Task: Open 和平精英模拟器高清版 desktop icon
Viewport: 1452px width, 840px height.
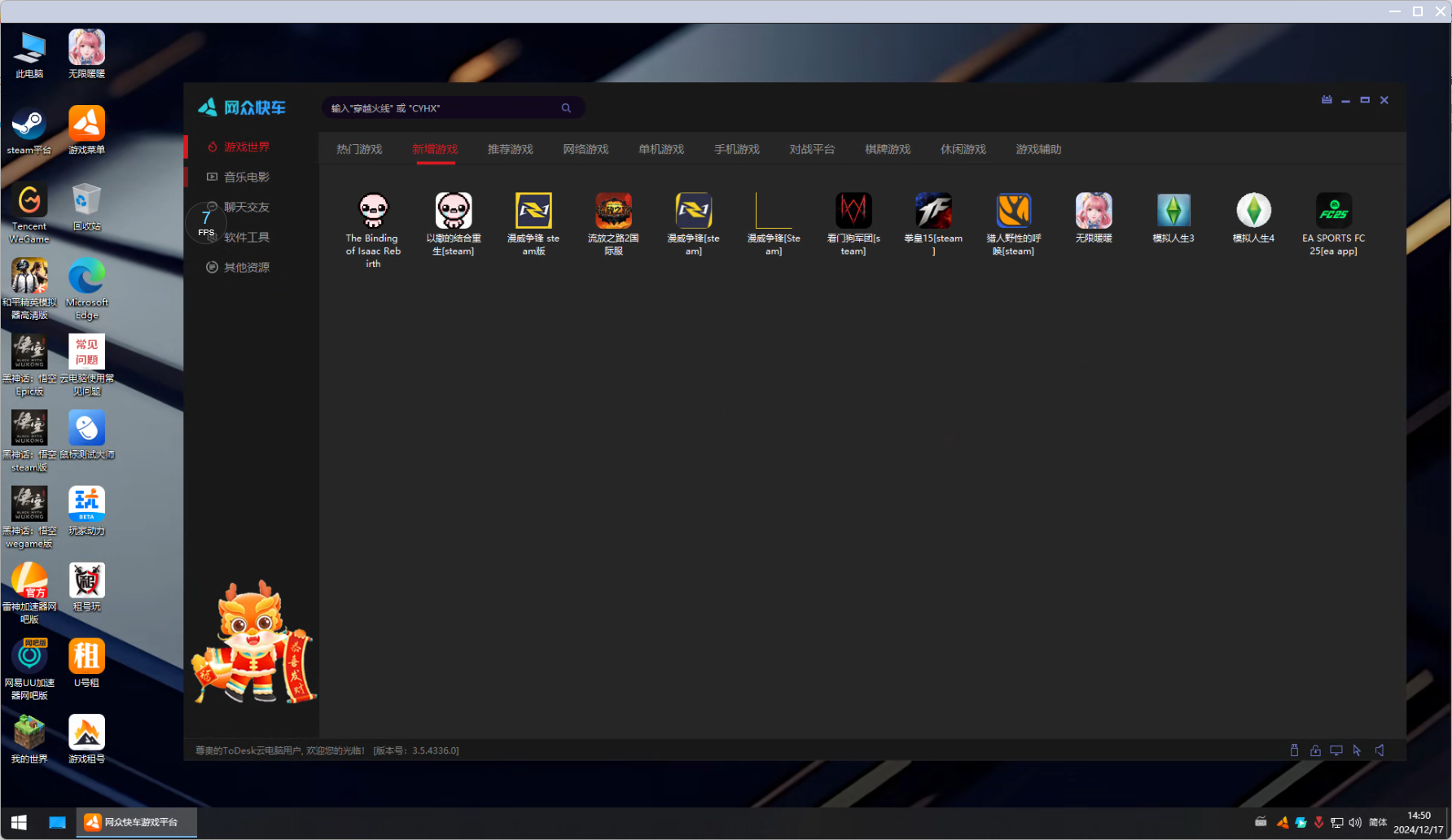Action: coord(29,289)
